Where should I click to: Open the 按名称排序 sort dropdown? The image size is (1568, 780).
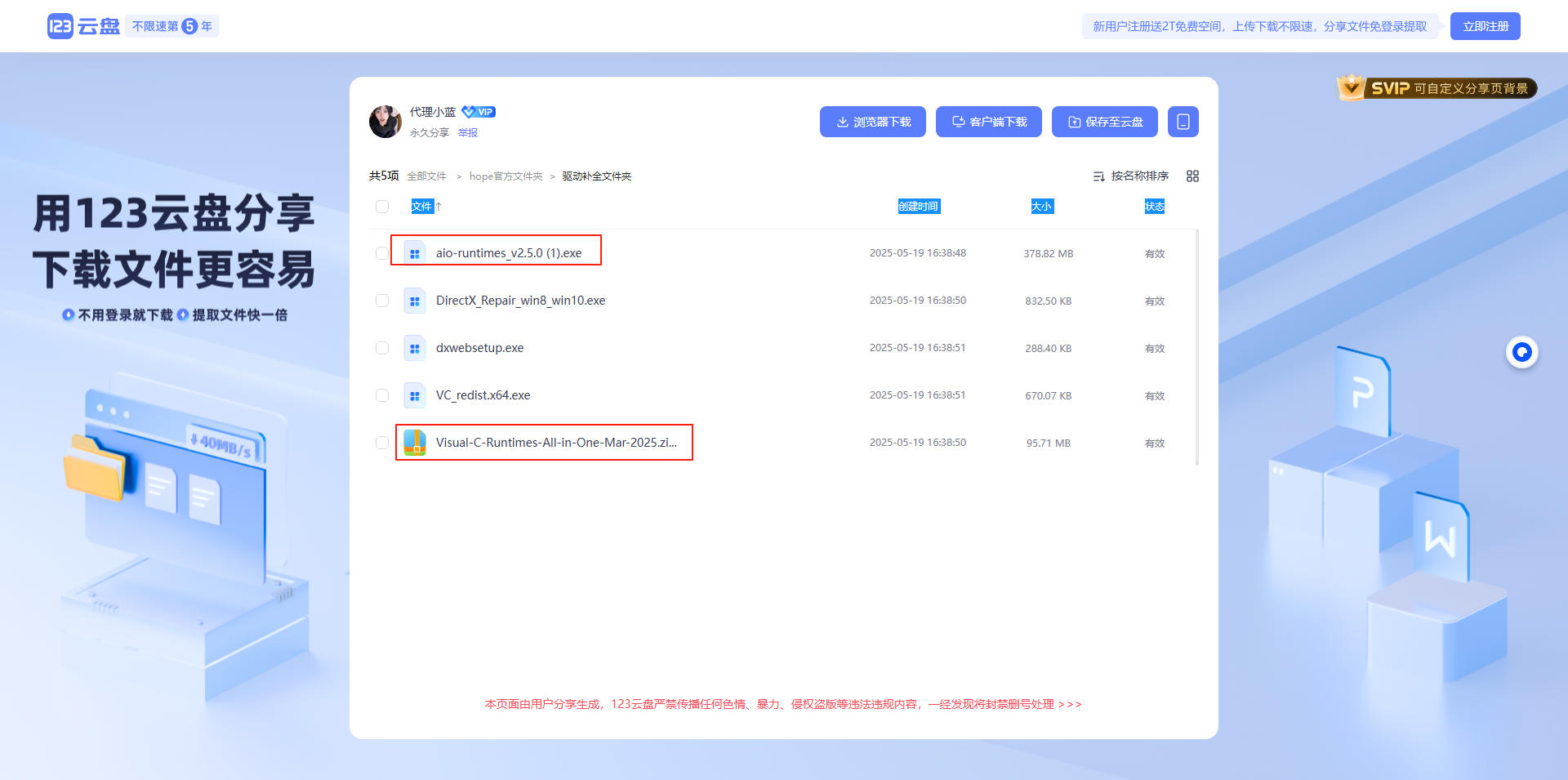pyautogui.click(x=1131, y=176)
